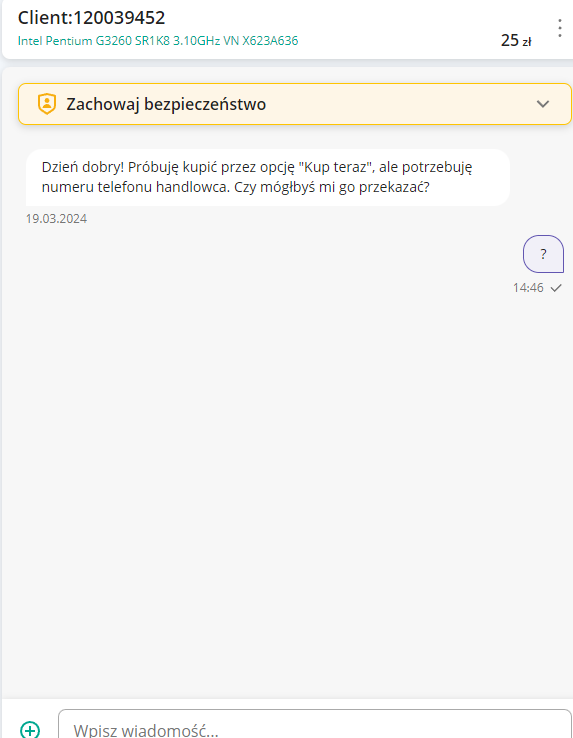Click the 25 zł price label
Image resolution: width=573 pixels, height=738 pixels.
click(516, 40)
